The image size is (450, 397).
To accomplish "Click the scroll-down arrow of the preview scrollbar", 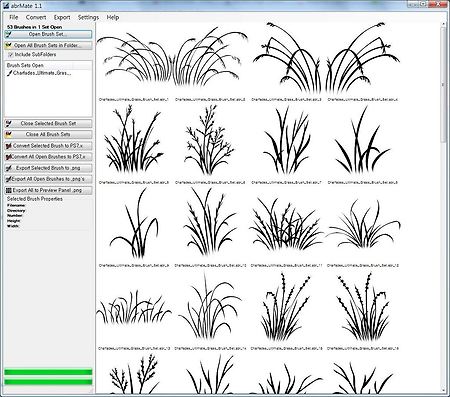I will click(x=443, y=390).
